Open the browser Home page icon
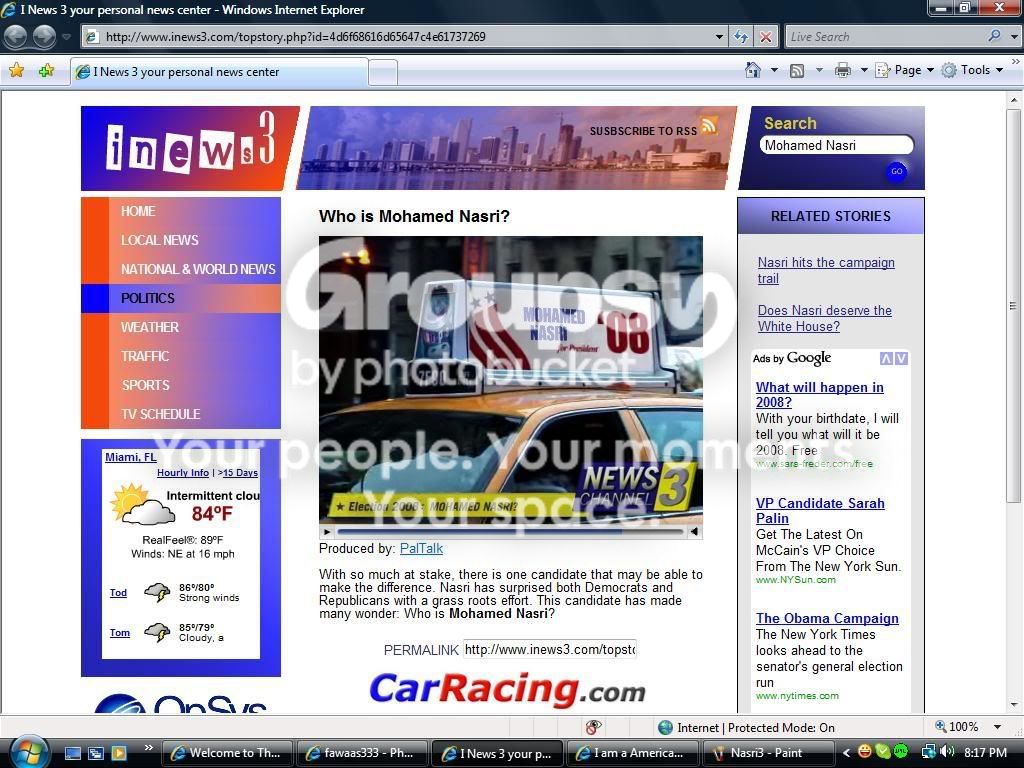Screen dimensions: 1024x768 click(x=753, y=70)
